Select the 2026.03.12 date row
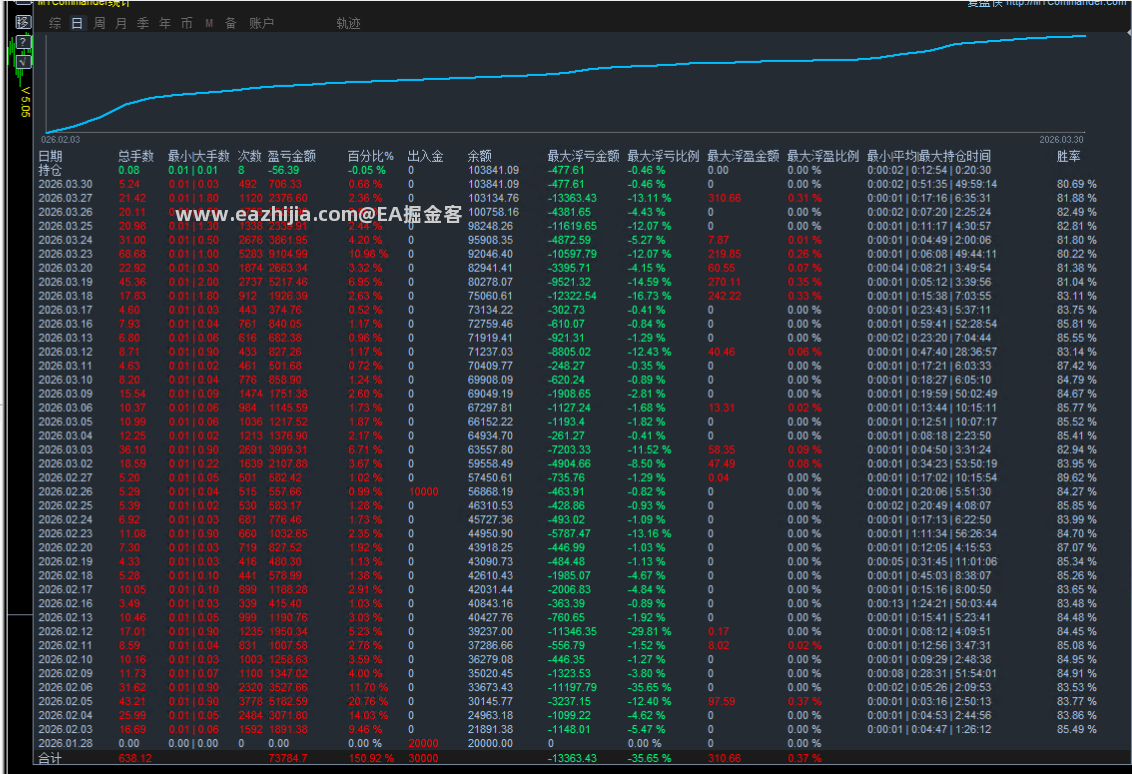This screenshot has width=1132, height=774. (x=567, y=352)
